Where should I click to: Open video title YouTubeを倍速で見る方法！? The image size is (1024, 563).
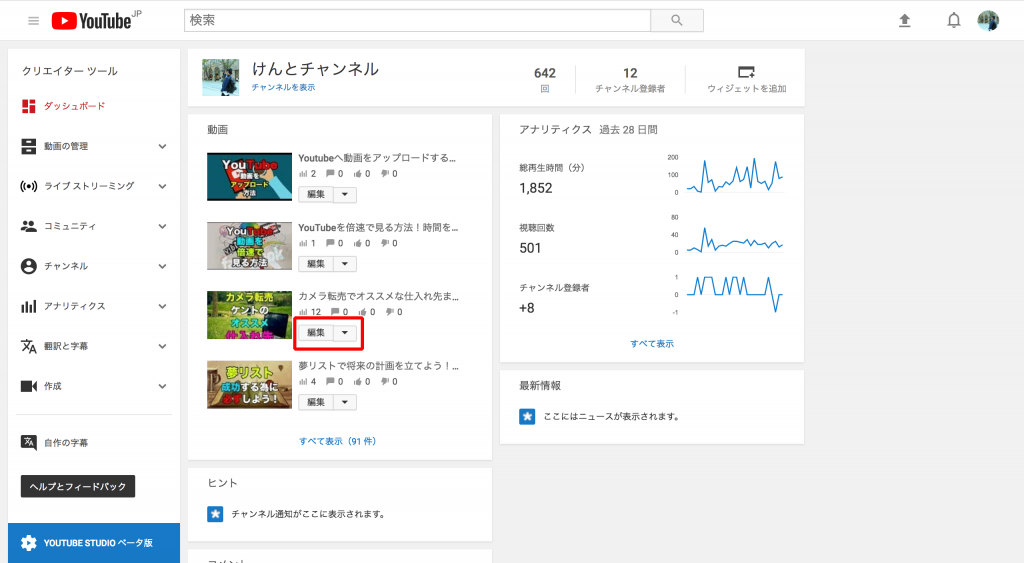(378, 227)
